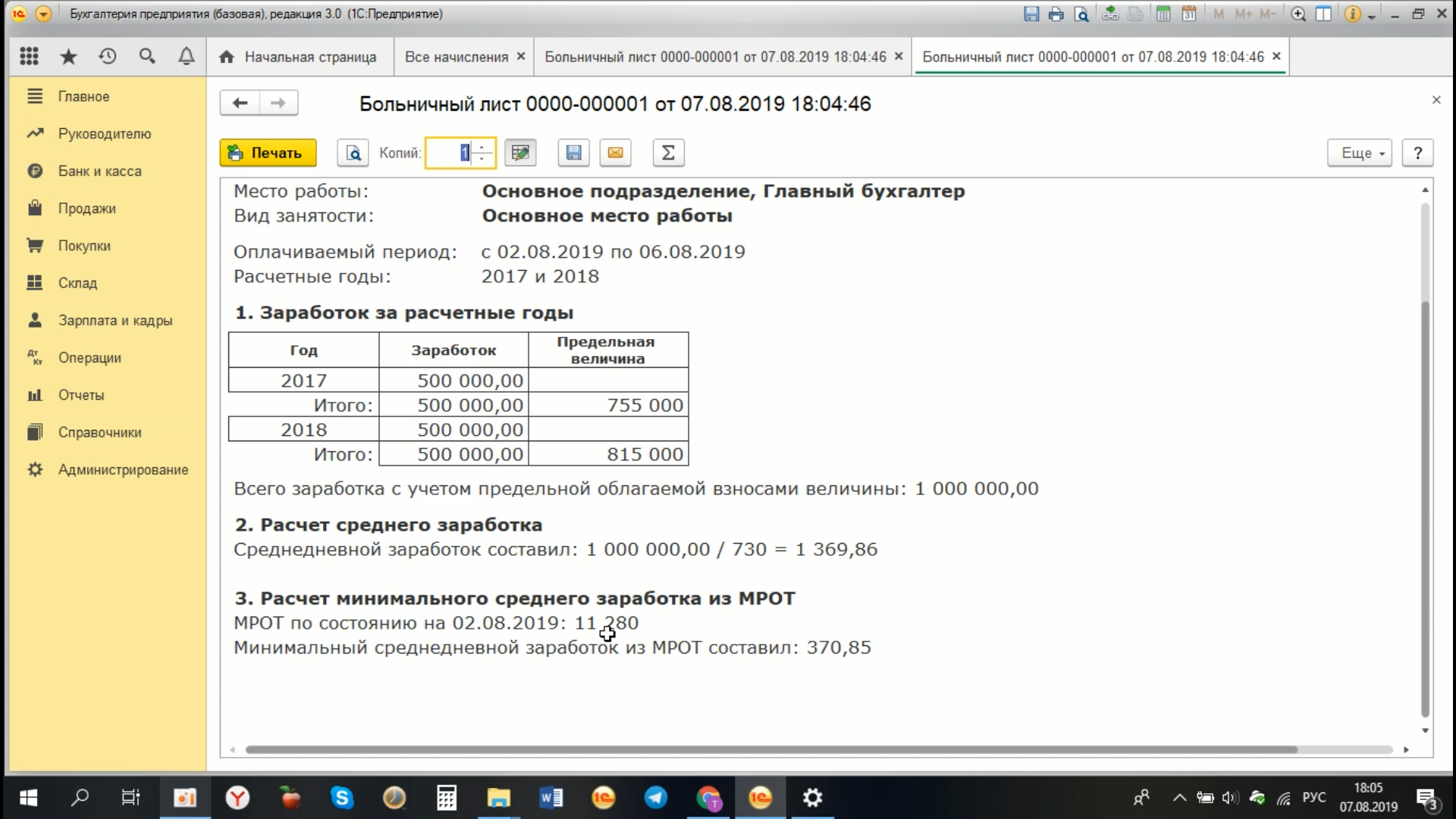Image resolution: width=1456 pixels, height=819 pixels.
Task: Send the document by email envelope icon
Action: click(615, 153)
